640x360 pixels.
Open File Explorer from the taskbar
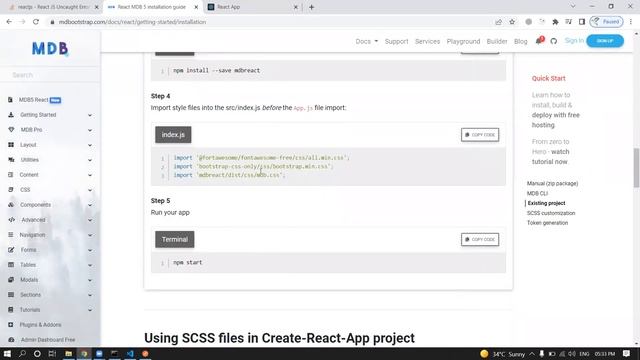(69, 353)
